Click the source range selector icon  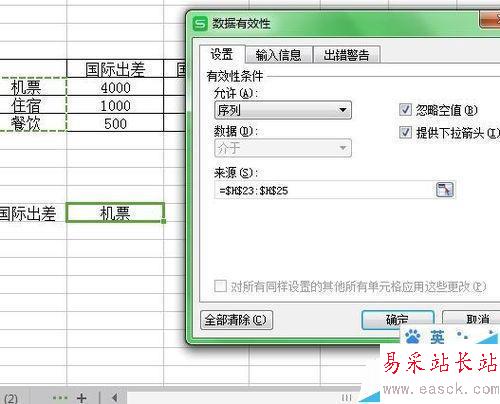point(445,190)
